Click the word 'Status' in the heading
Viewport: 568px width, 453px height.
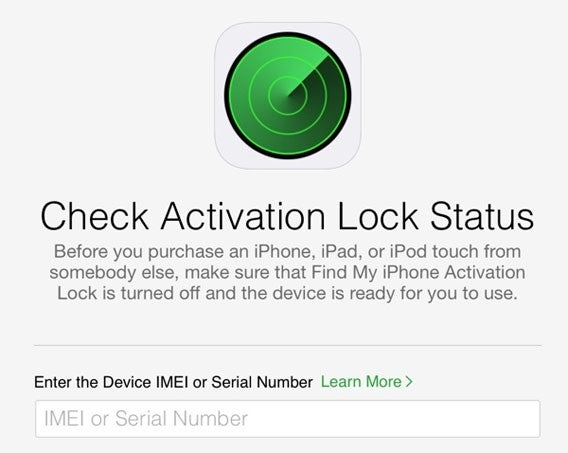482,216
